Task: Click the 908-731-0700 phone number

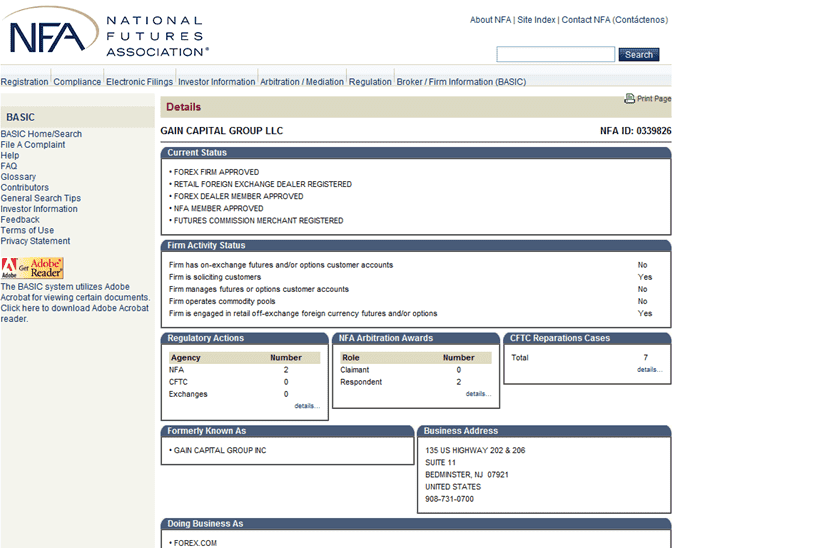Action: coord(449,499)
